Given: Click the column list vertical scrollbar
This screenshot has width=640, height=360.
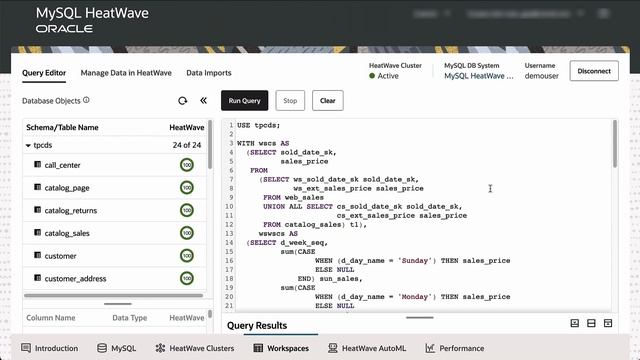Looking at the screenshot, I should (x=210, y=314).
